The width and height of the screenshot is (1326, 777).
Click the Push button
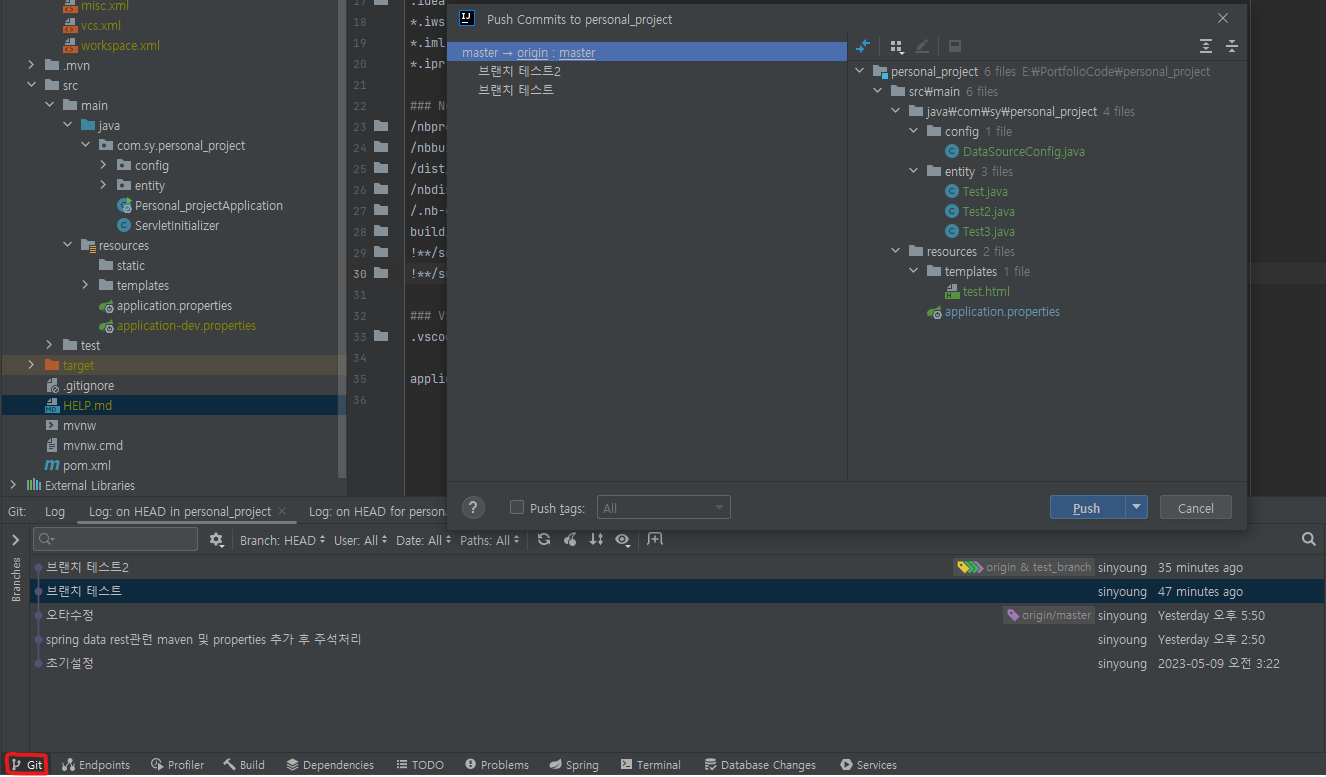(x=1087, y=508)
